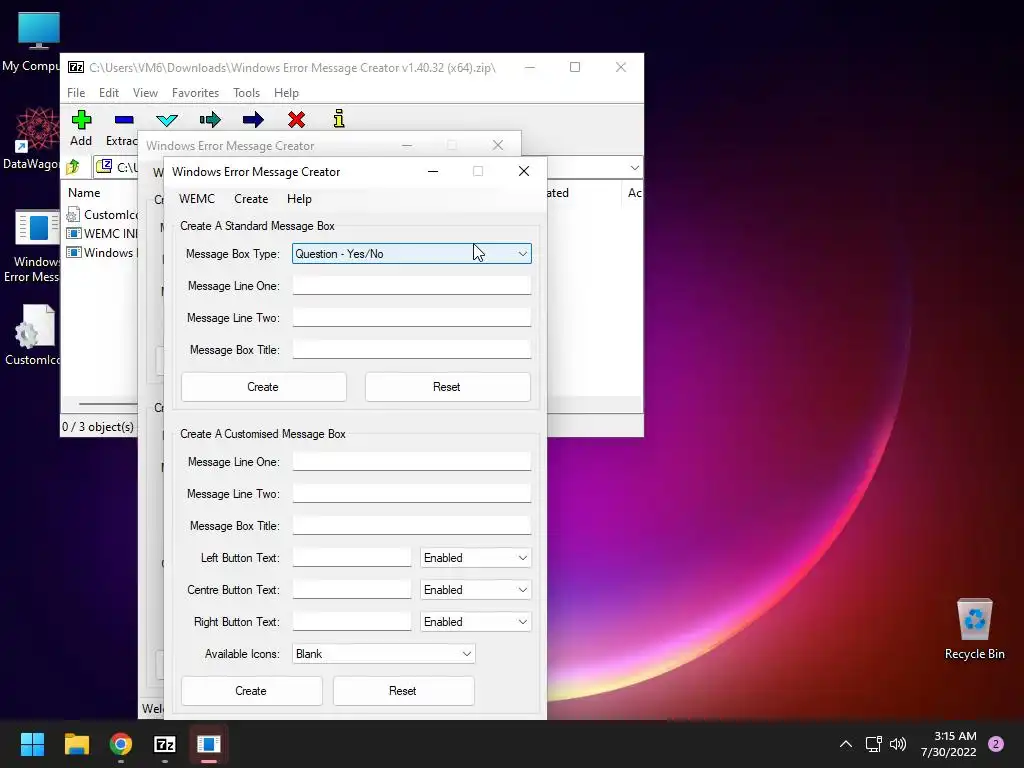This screenshot has height=768, width=1024.
Task: Open the Recycle Bin
Action: [974, 629]
